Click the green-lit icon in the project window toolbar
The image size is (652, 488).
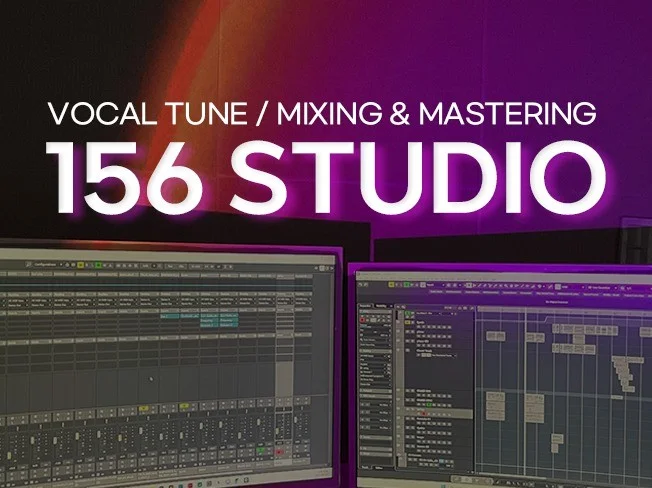click(x=409, y=283)
